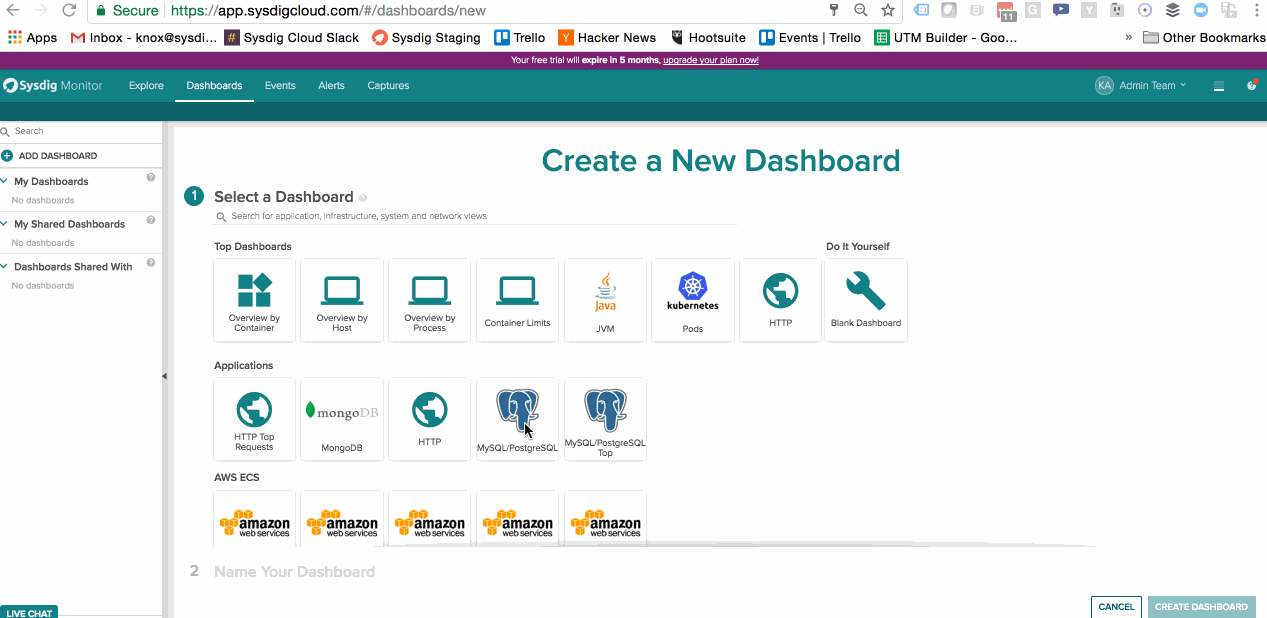Screen dimensions: 1267x618
Task: Open the notifications icon in top bar
Action: click(1251, 85)
